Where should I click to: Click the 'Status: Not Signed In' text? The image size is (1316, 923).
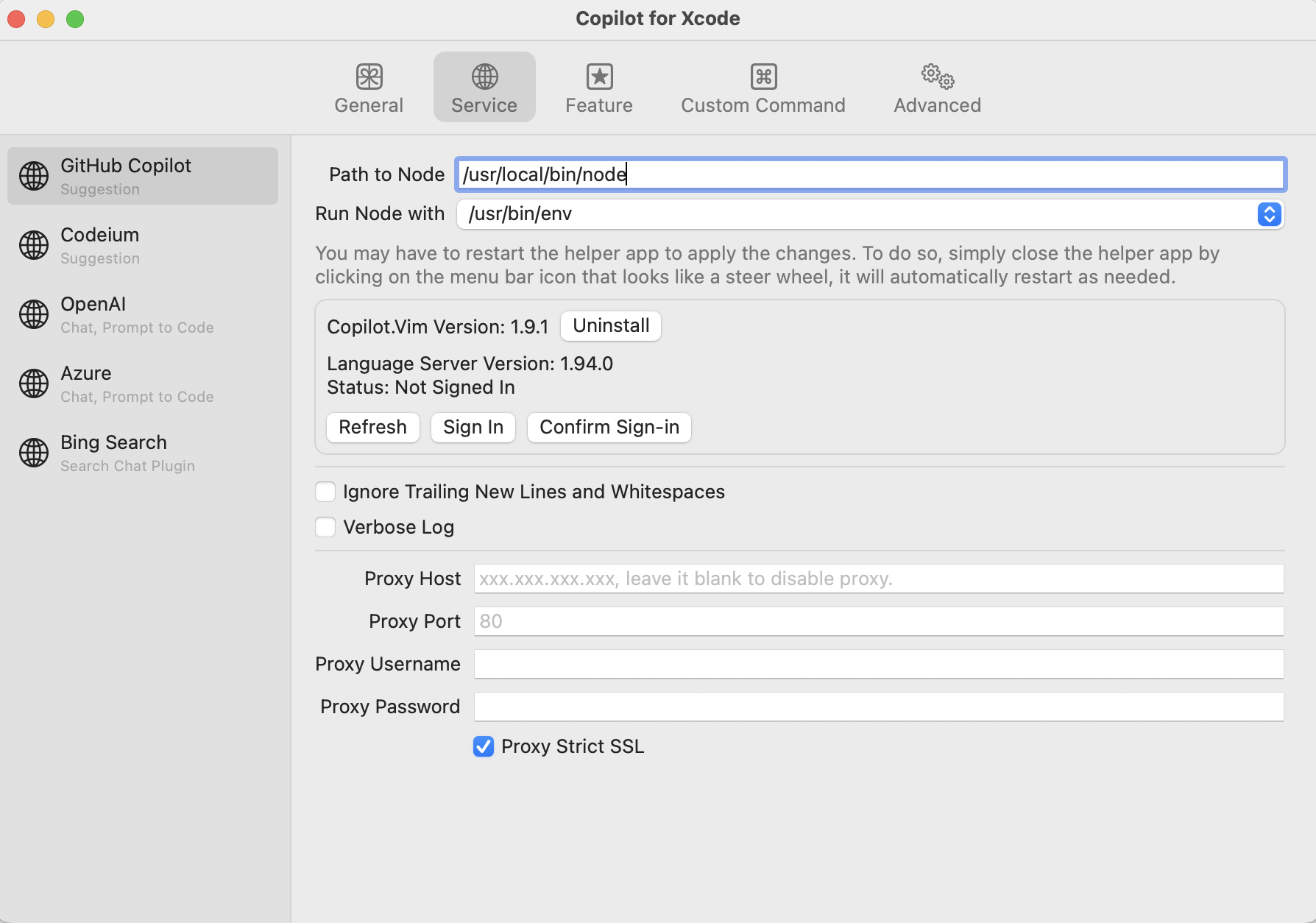click(421, 387)
